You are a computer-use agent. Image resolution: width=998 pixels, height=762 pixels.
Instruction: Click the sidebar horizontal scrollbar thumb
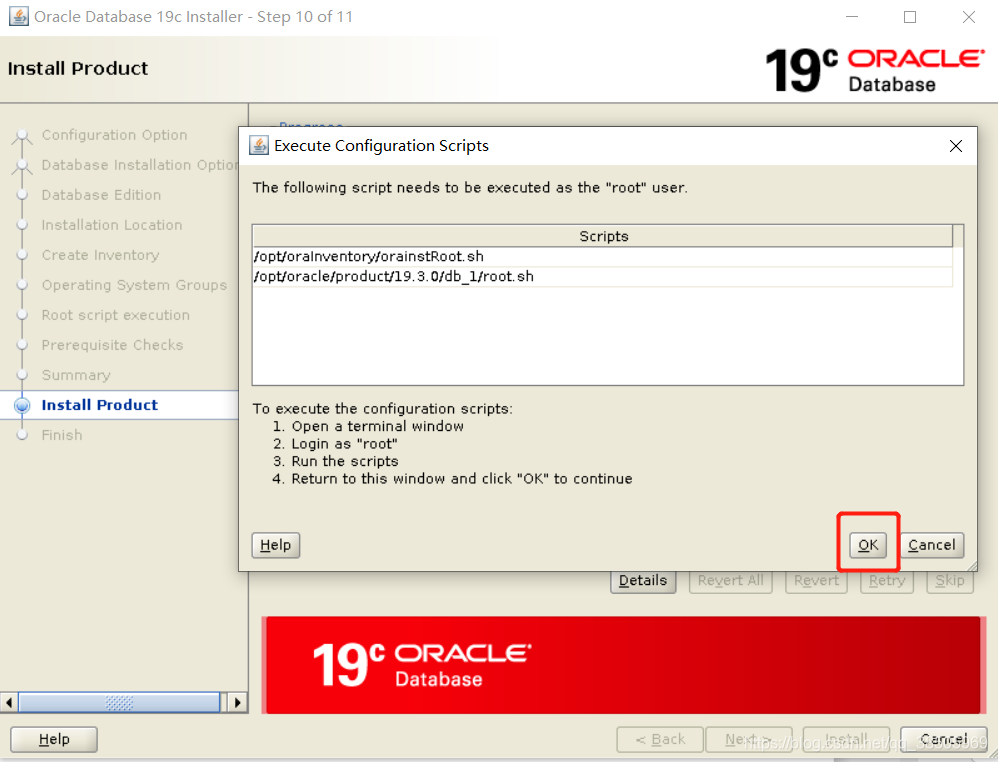click(x=119, y=703)
